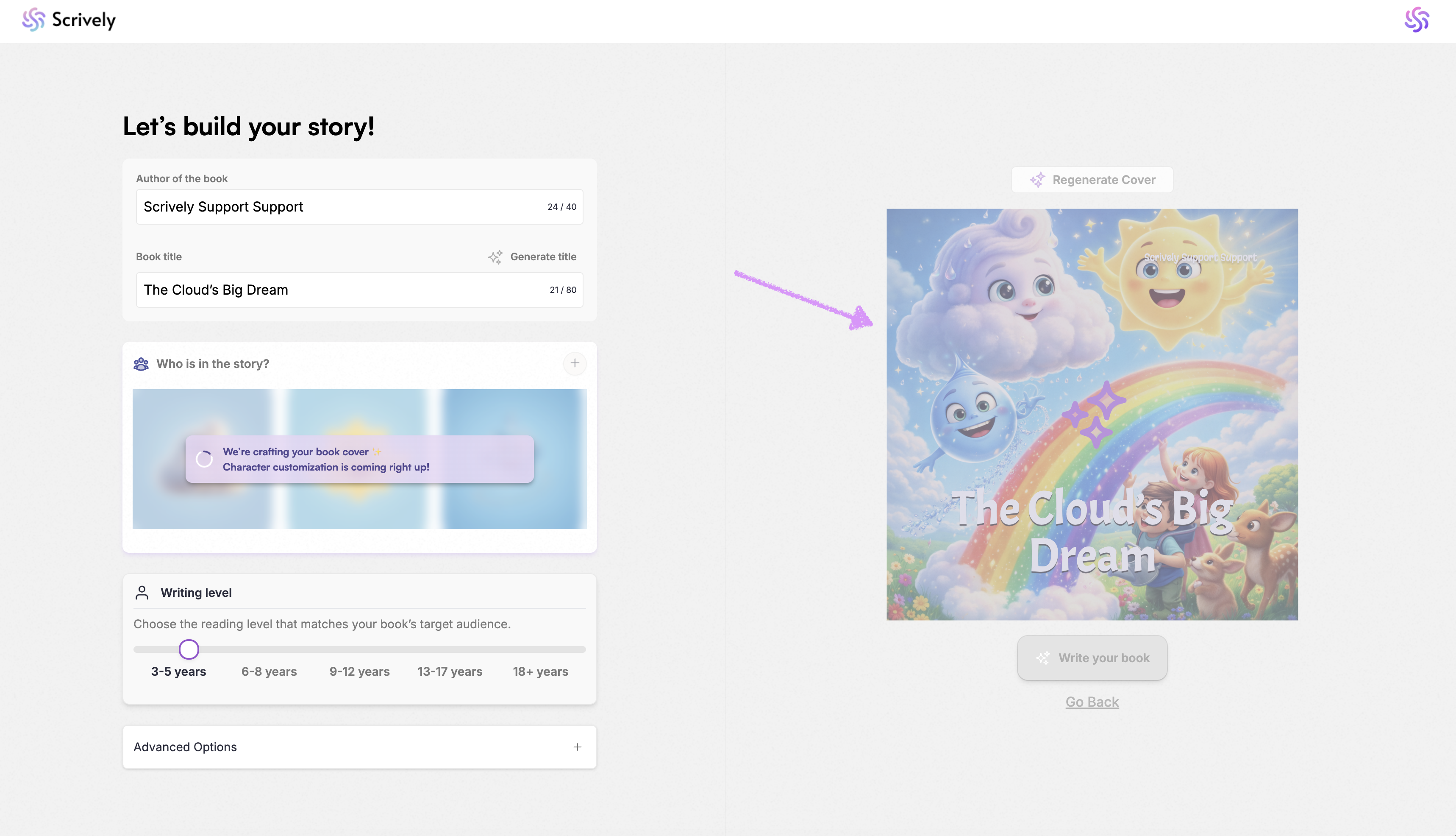This screenshot has width=1456, height=836.
Task: Click the Go Back link
Action: pyautogui.click(x=1092, y=702)
